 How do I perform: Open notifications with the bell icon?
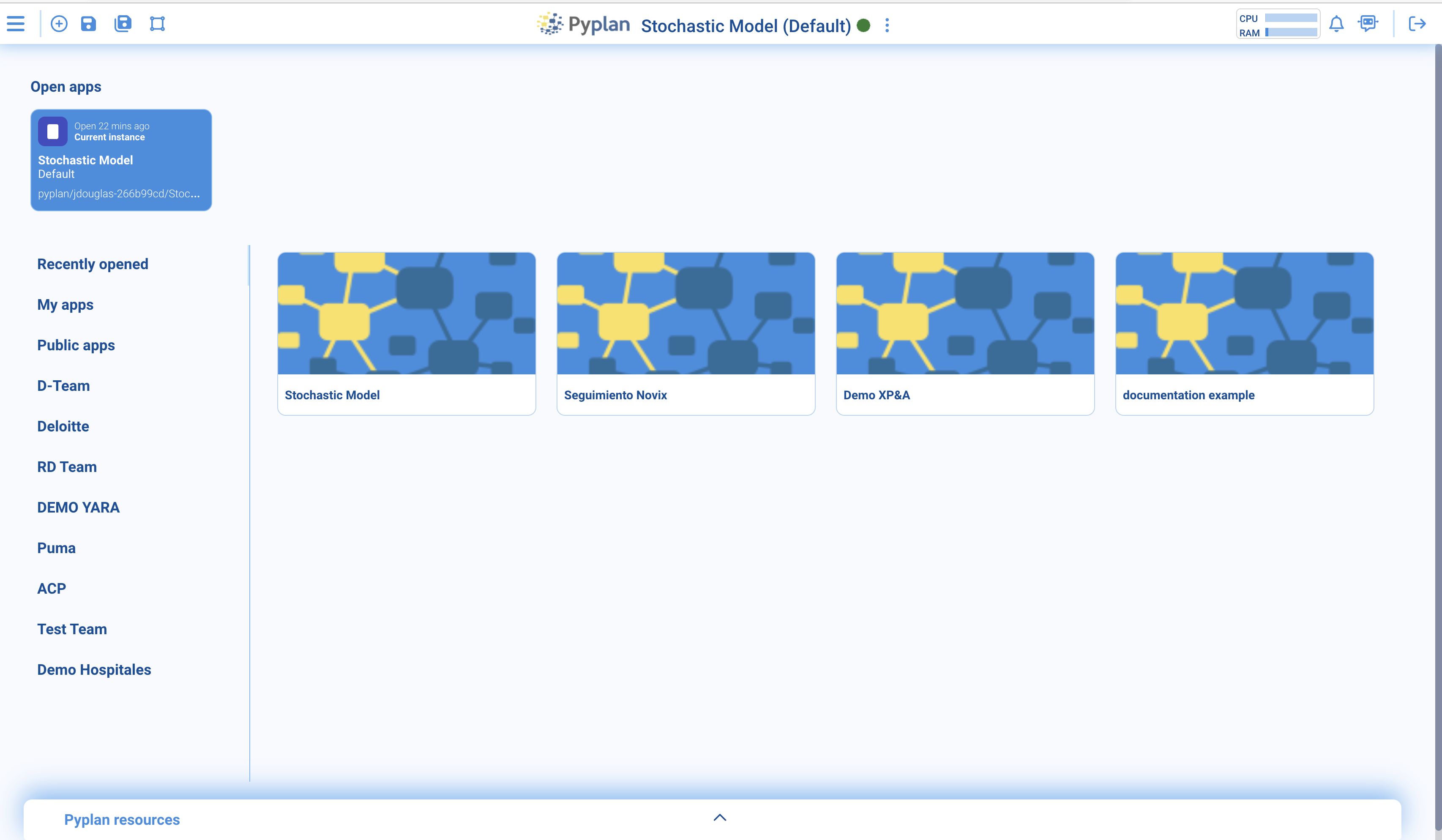pos(1337,24)
